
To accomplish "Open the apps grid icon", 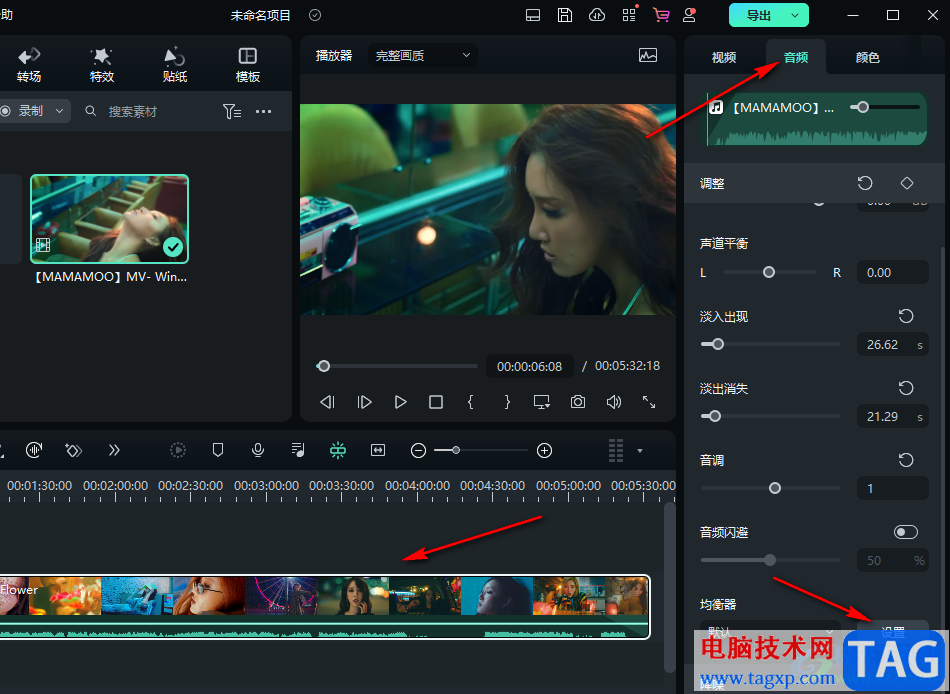I will [x=629, y=16].
